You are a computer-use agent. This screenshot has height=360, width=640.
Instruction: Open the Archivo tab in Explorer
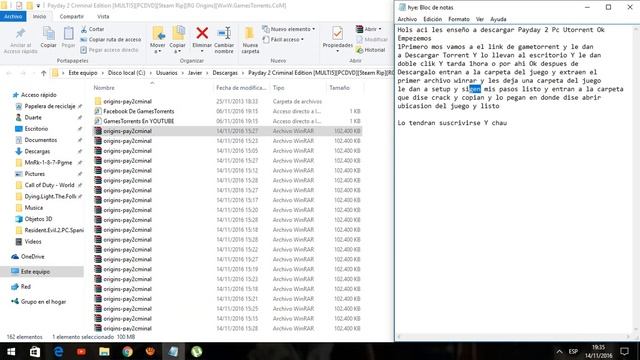13,16
